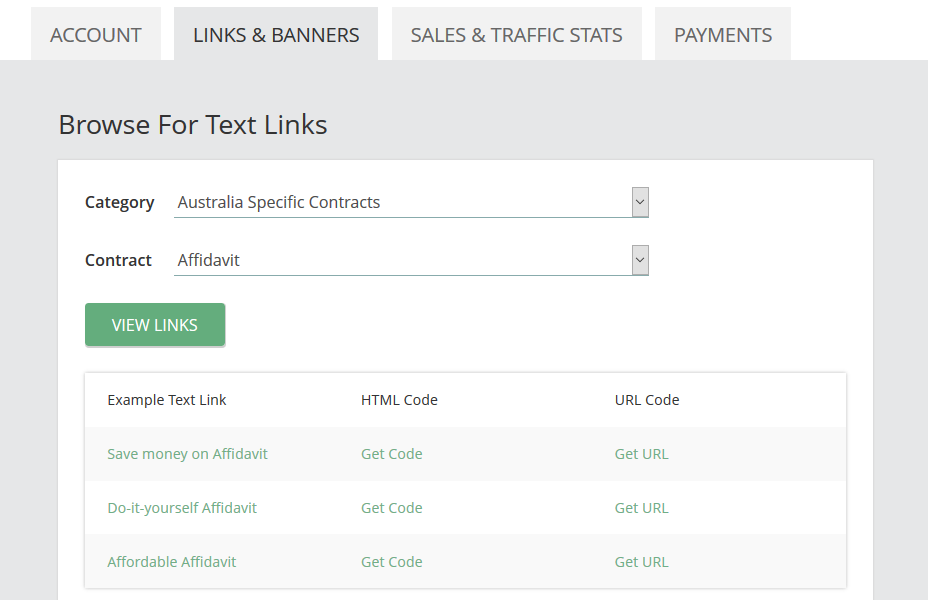The height and width of the screenshot is (600, 928).
Task: Click the URL Code column header
Action: 647,400
